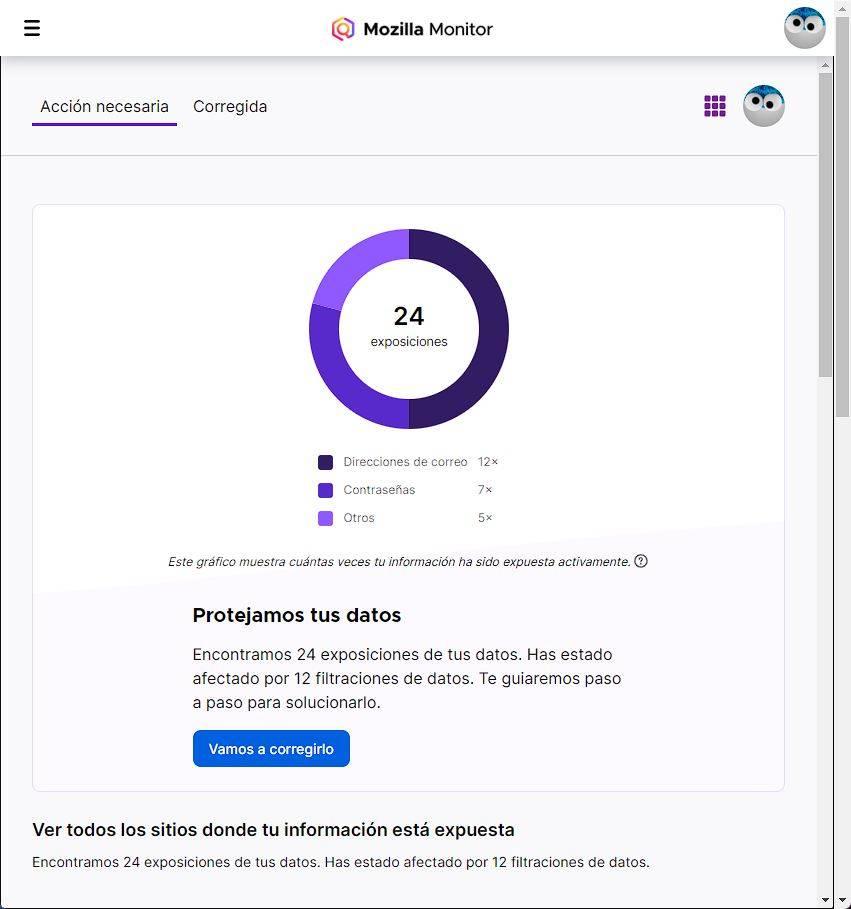This screenshot has height=909, width=851.
Task: Select the Otros legend entry
Action: 360,518
